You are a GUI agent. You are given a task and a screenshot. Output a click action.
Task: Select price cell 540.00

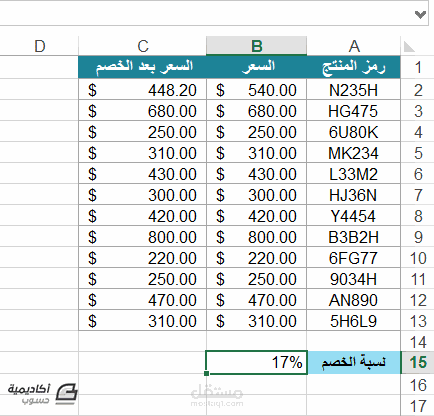(x=256, y=90)
